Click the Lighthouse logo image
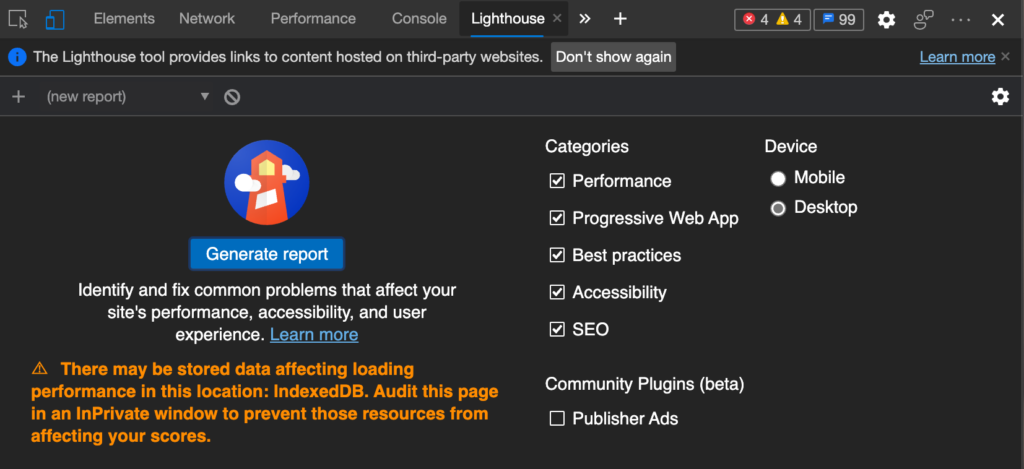Viewport: 1024px width, 469px height. pos(266,183)
